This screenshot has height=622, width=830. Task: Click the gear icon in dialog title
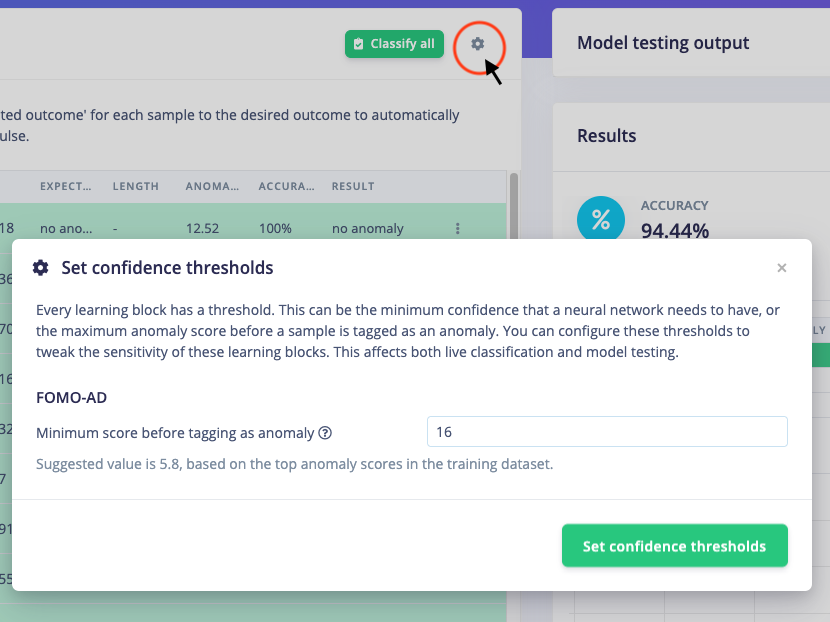click(x=41, y=268)
